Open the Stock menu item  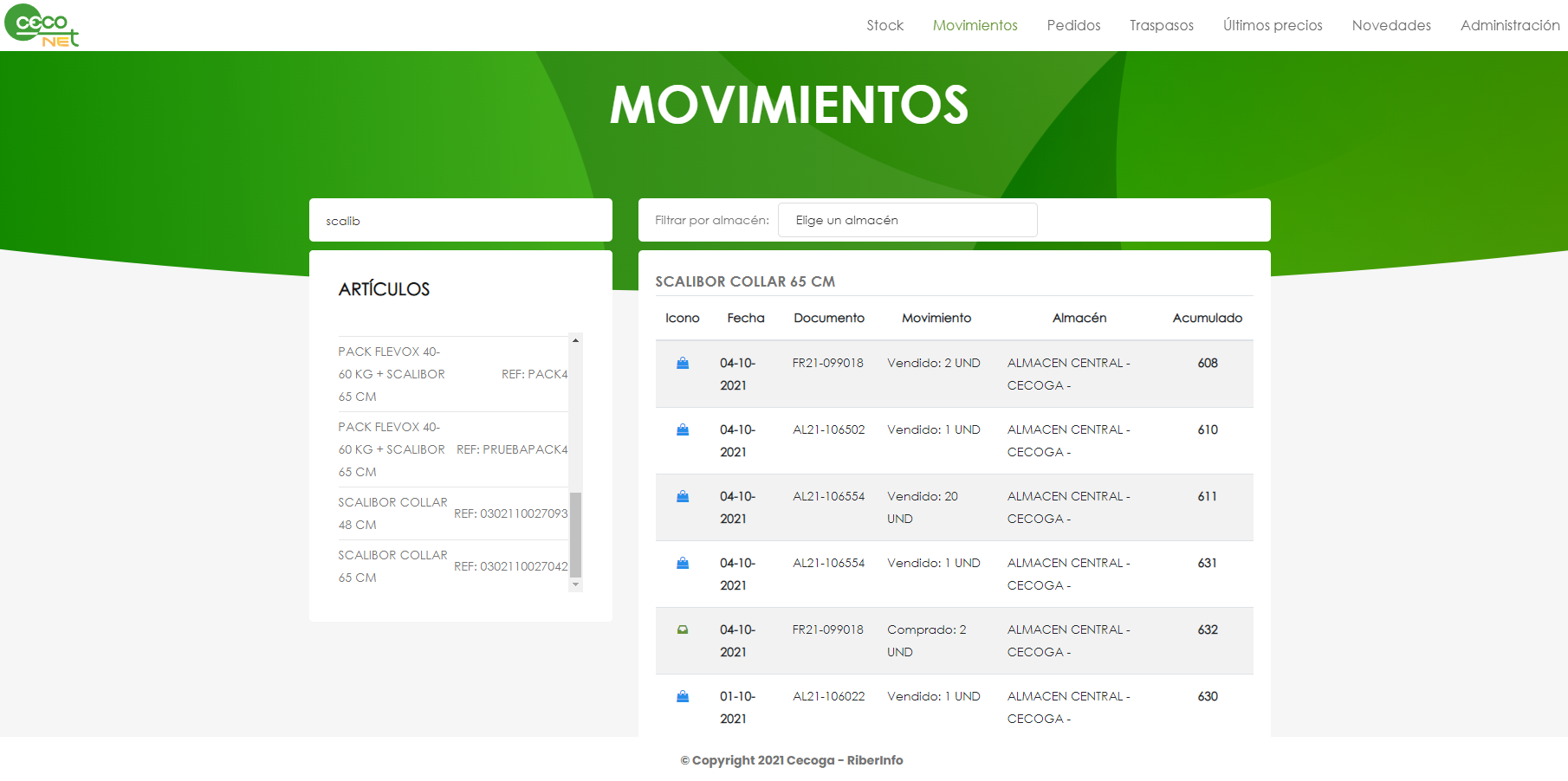884,25
